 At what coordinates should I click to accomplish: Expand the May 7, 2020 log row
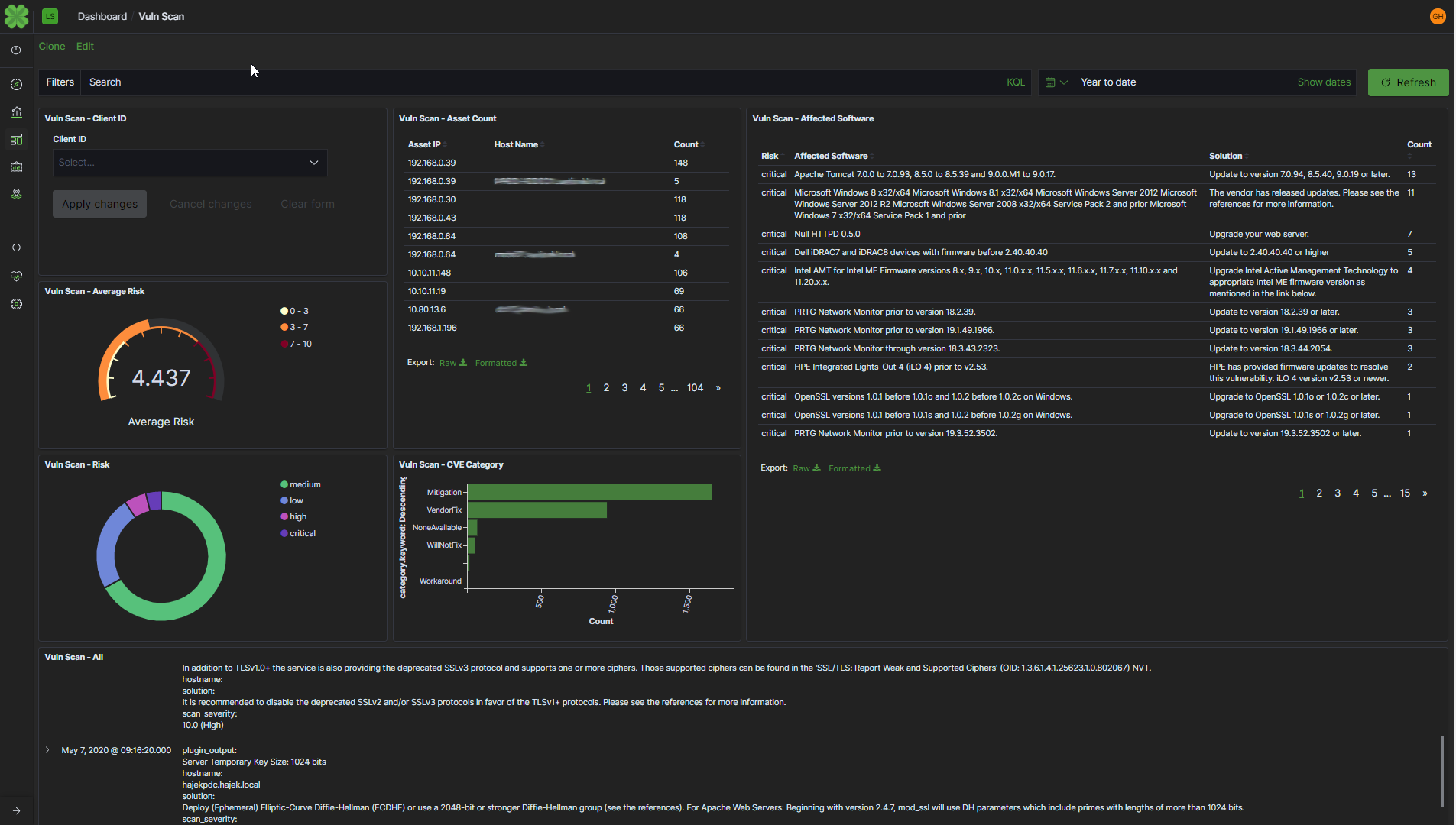(x=47, y=750)
